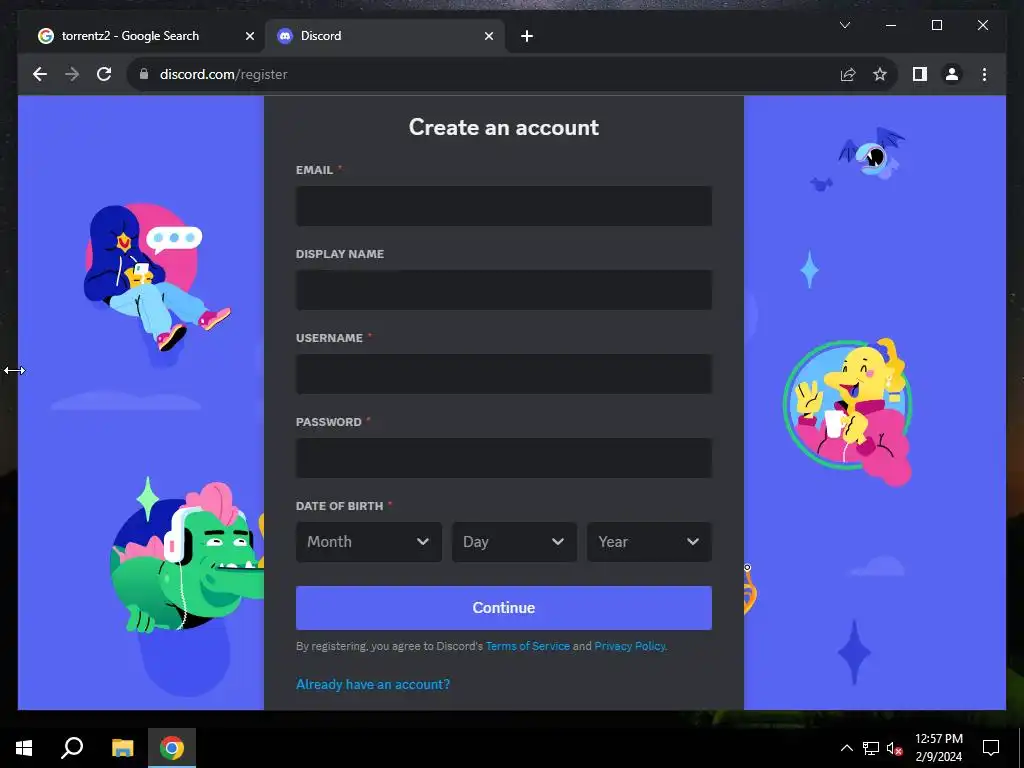
Task: Close the torrentz2 Google Search tab
Action: coord(249,36)
